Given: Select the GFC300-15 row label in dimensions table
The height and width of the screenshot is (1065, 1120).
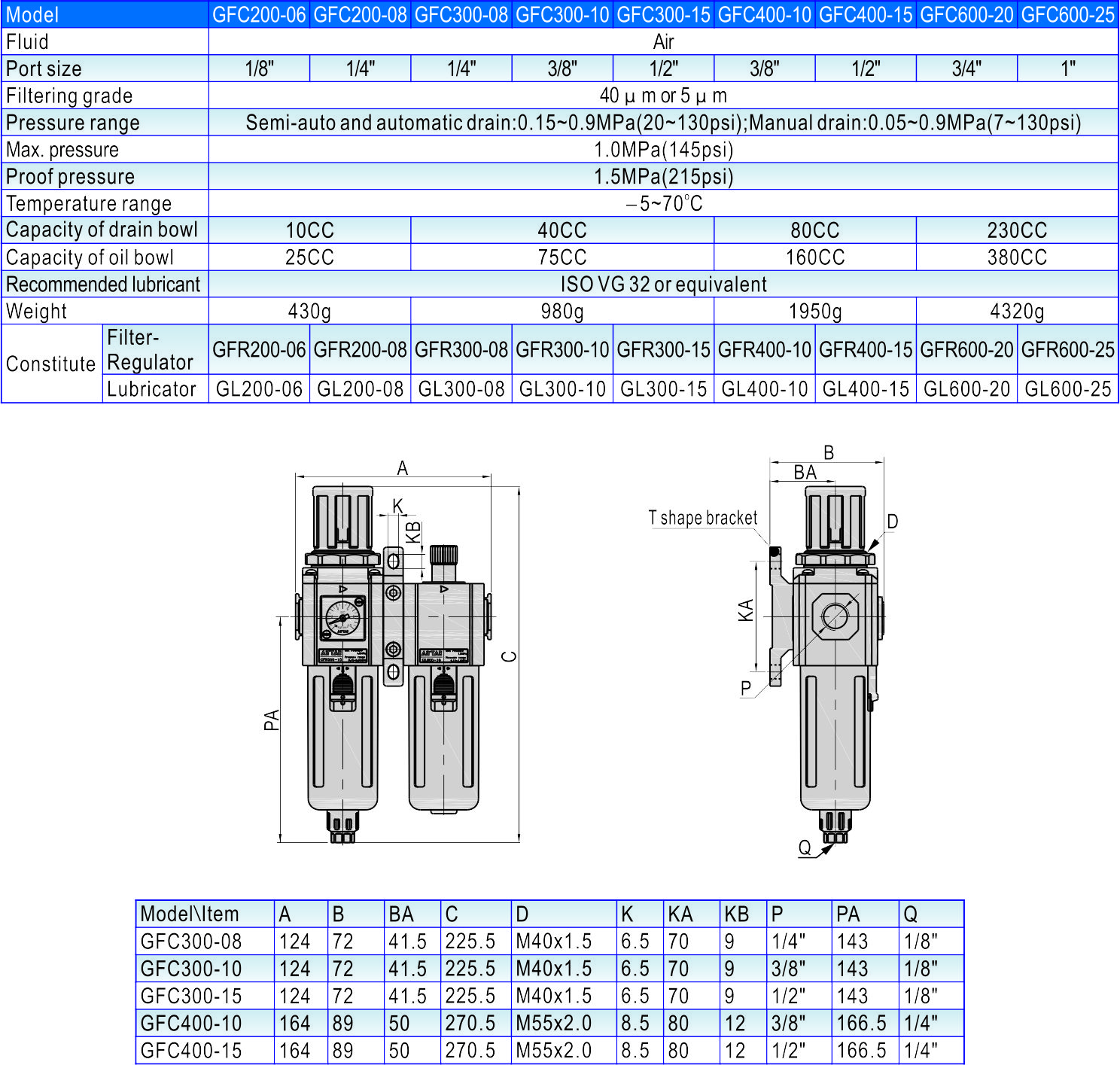Looking at the screenshot, I should tap(191, 996).
